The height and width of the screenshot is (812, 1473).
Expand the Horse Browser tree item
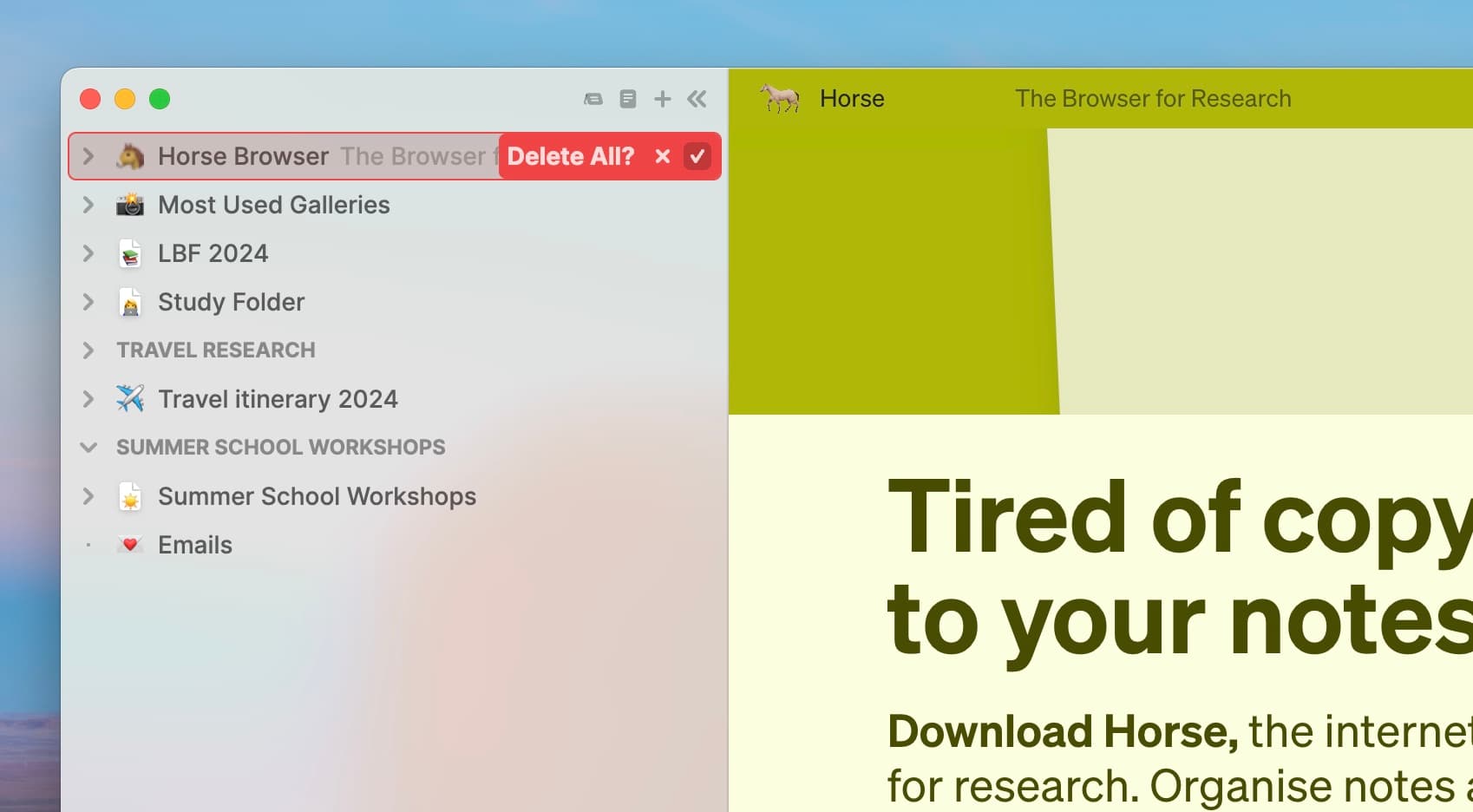(88, 156)
